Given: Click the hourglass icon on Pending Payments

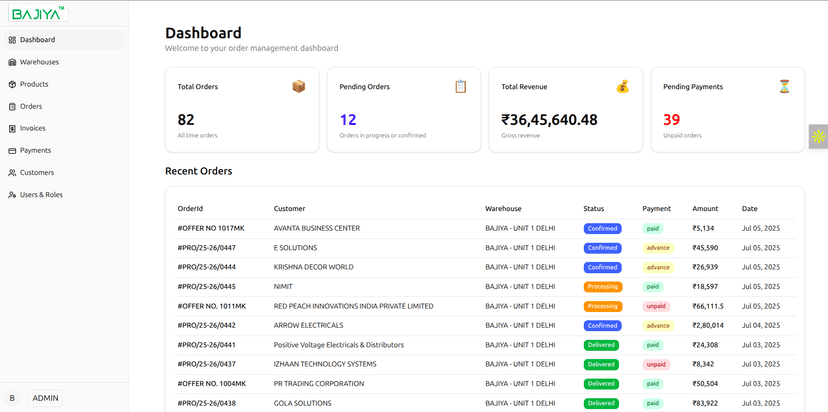Looking at the screenshot, I should click(x=785, y=86).
